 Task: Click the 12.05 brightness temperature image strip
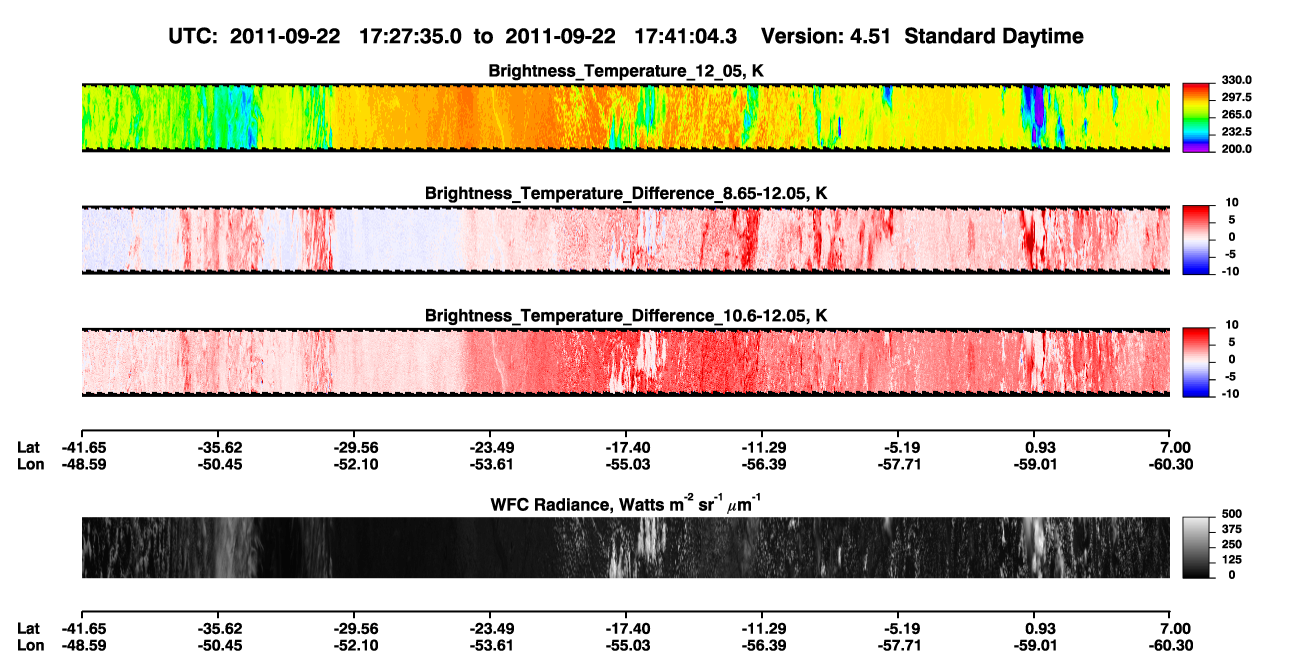click(x=625, y=118)
